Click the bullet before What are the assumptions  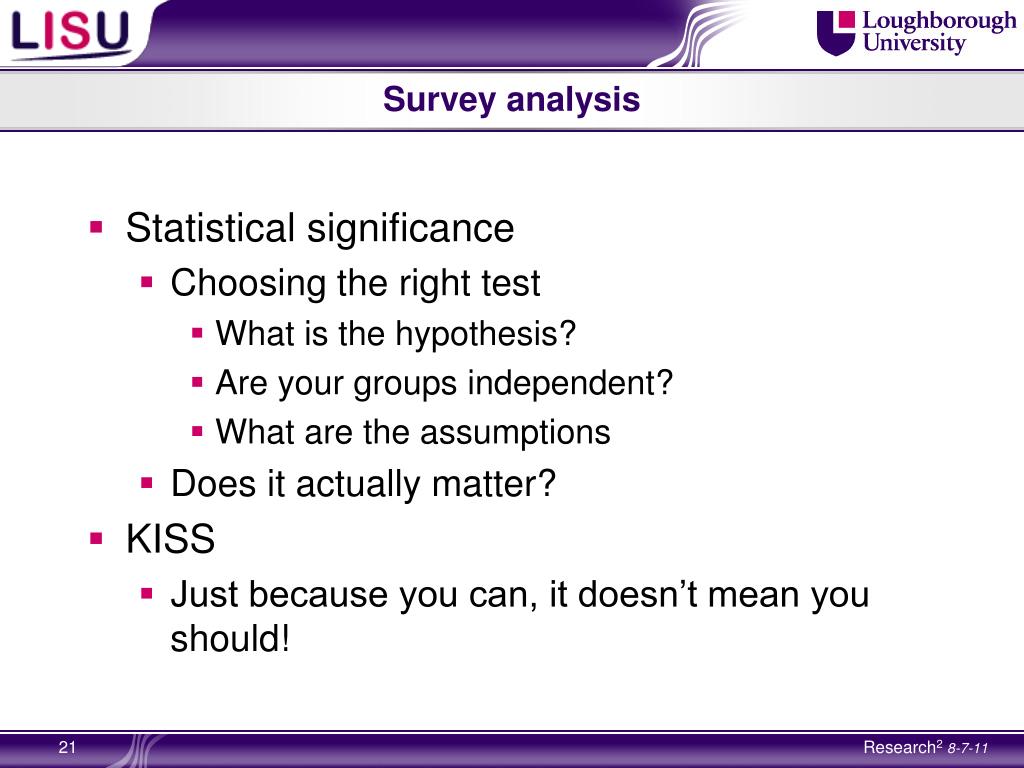click(x=197, y=431)
